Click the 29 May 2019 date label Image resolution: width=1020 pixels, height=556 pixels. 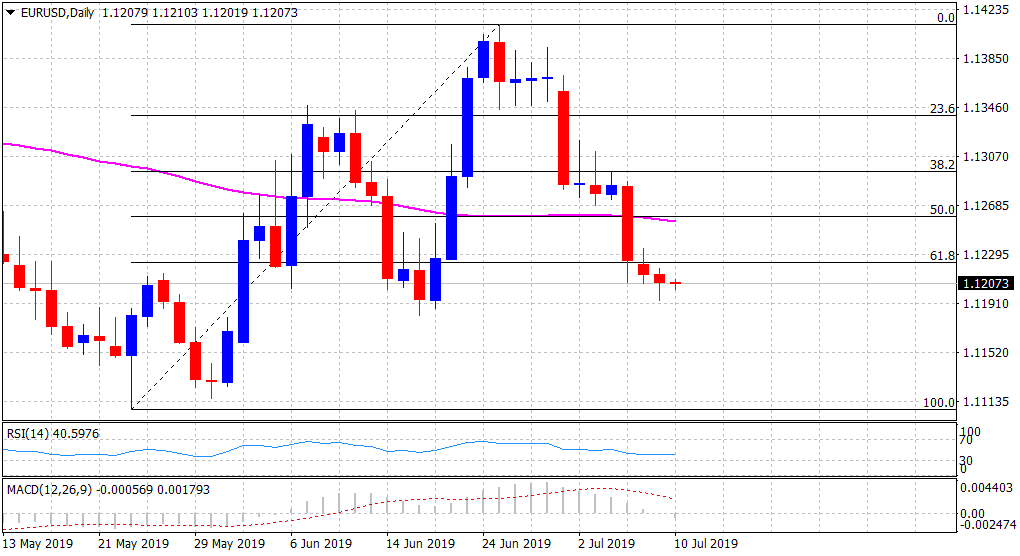(230, 543)
